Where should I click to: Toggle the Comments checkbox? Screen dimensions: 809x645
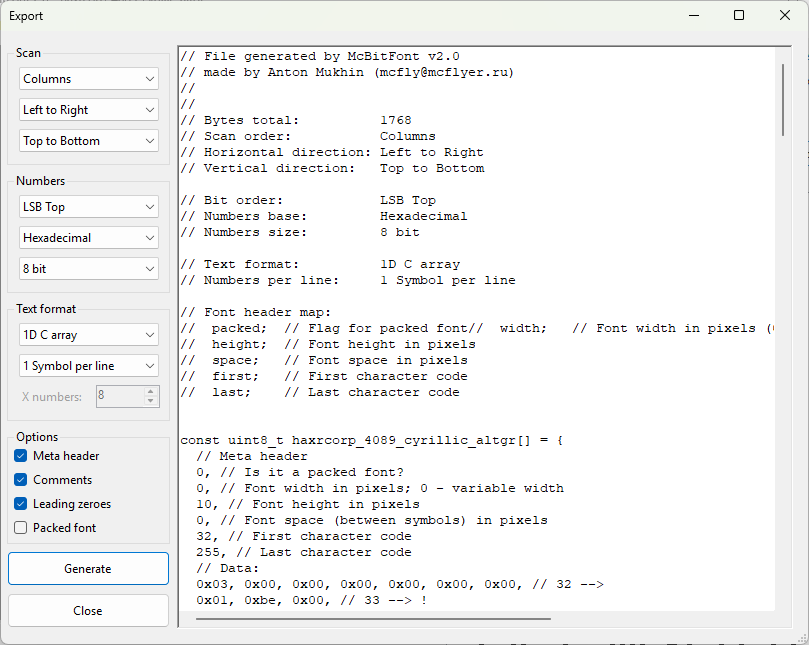tap(21, 480)
